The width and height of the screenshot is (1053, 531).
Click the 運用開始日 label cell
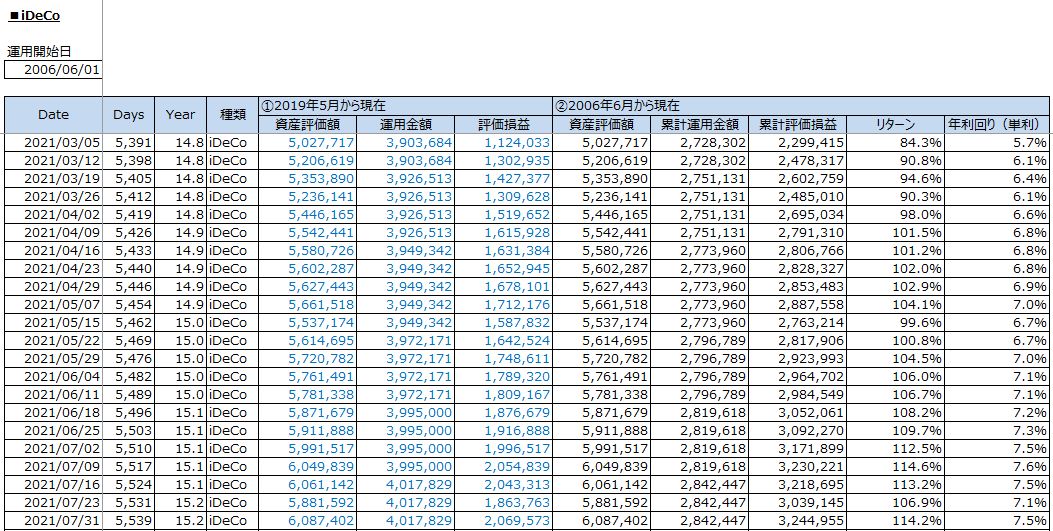coord(40,52)
